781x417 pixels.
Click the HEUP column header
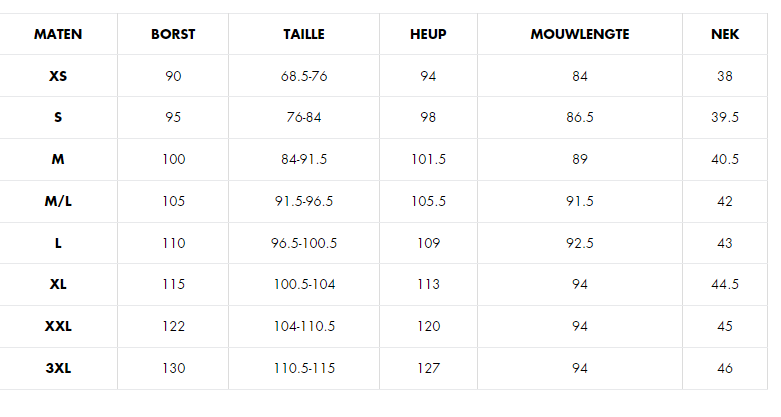428,34
